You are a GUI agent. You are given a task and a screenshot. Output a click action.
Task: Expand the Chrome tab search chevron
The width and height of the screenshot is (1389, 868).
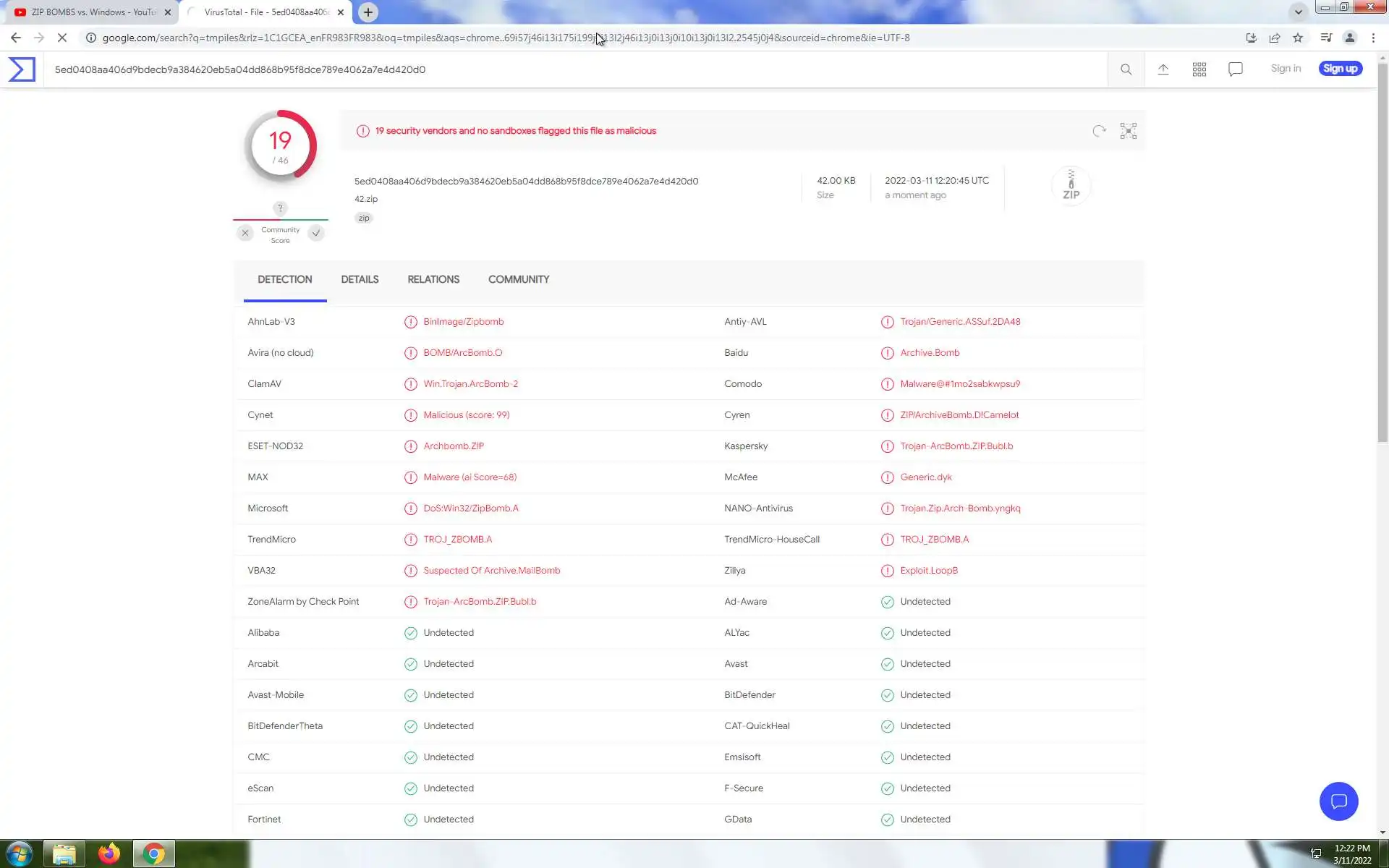pos(1299,12)
